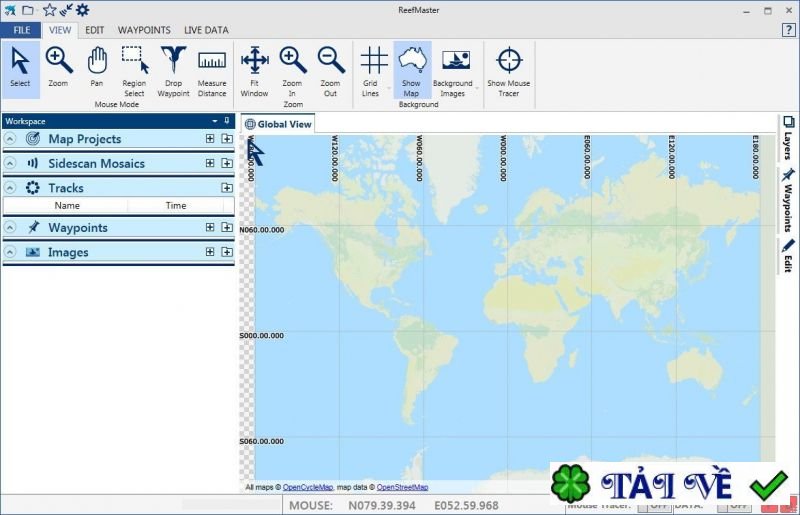The width and height of the screenshot is (800, 515).
Task: Pick the Measure Distance tool
Action: [x=211, y=70]
